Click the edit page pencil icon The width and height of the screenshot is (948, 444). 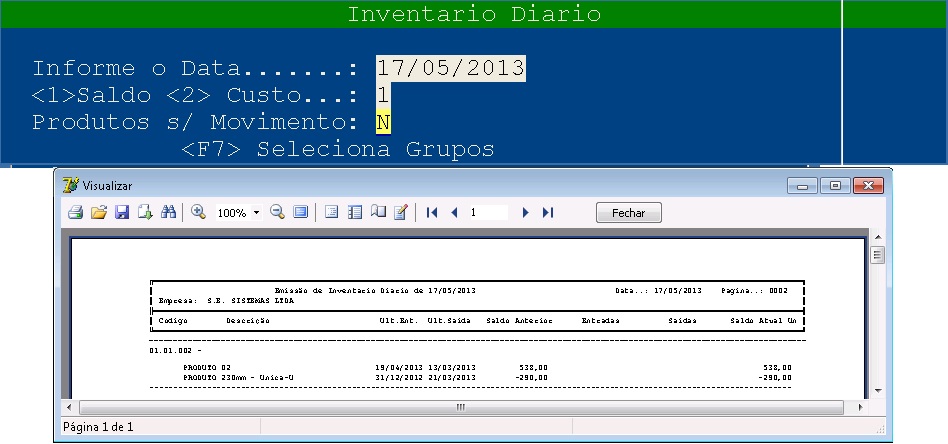pyautogui.click(x=401, y=213)
